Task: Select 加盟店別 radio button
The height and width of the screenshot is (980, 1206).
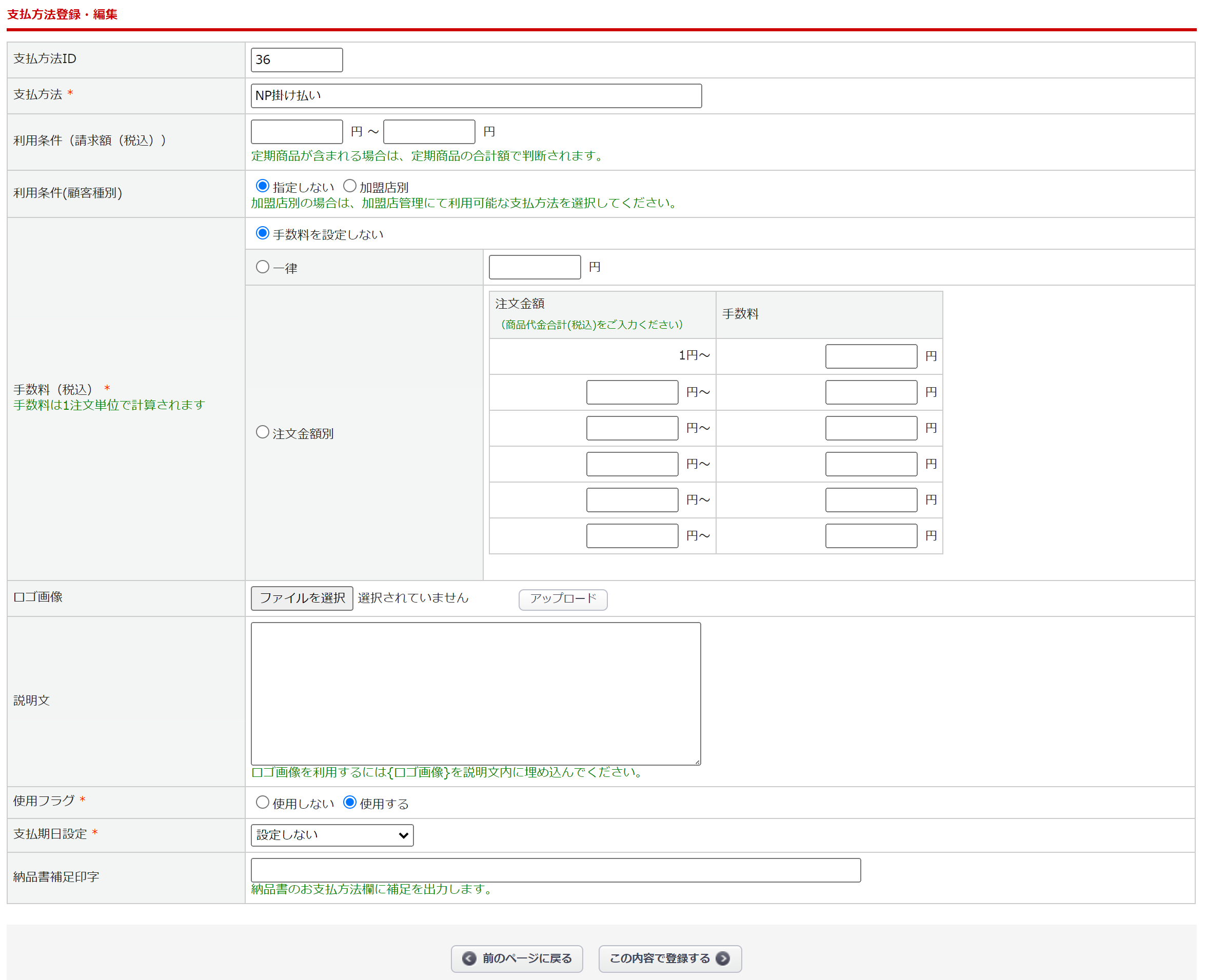Action: coord(349,186)
